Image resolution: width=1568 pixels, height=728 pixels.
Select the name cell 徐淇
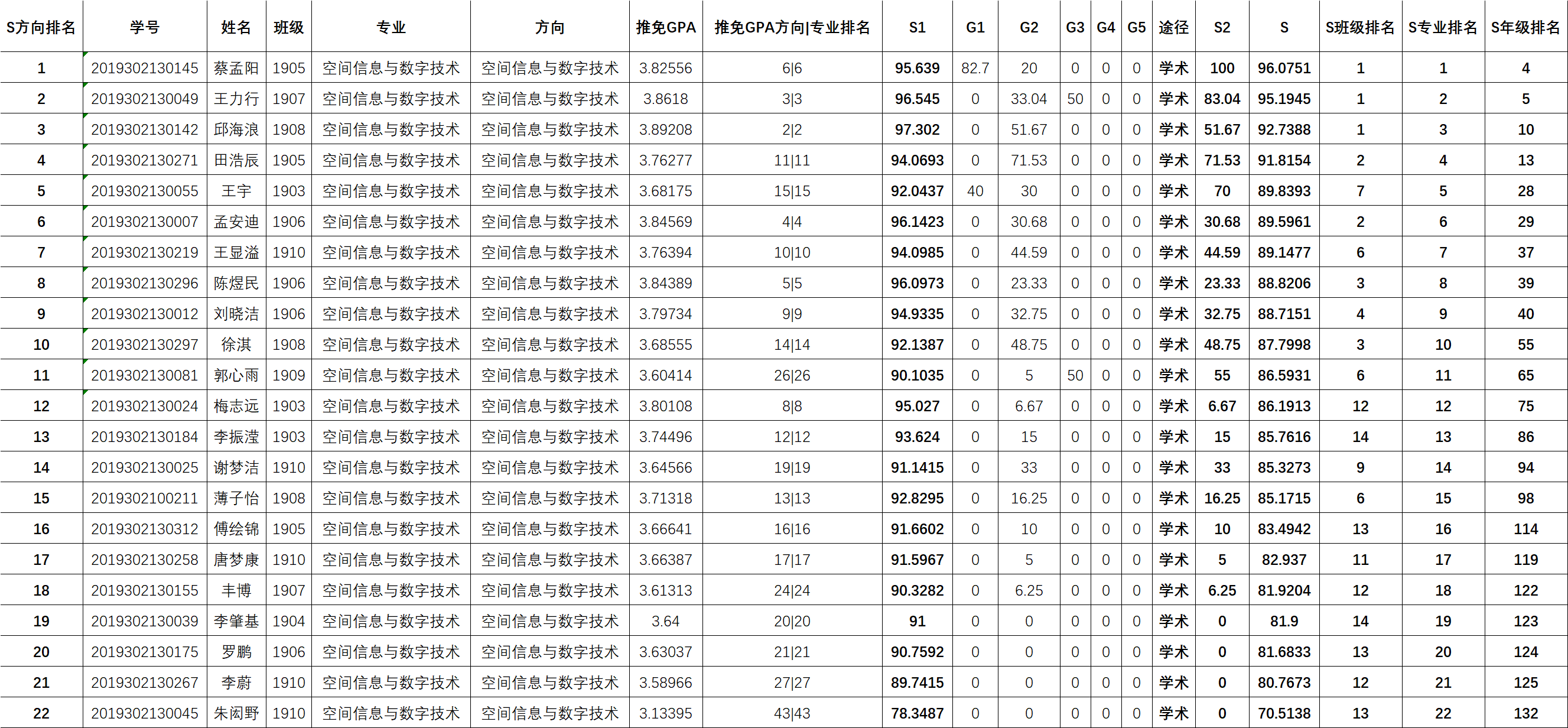(236, 344)
